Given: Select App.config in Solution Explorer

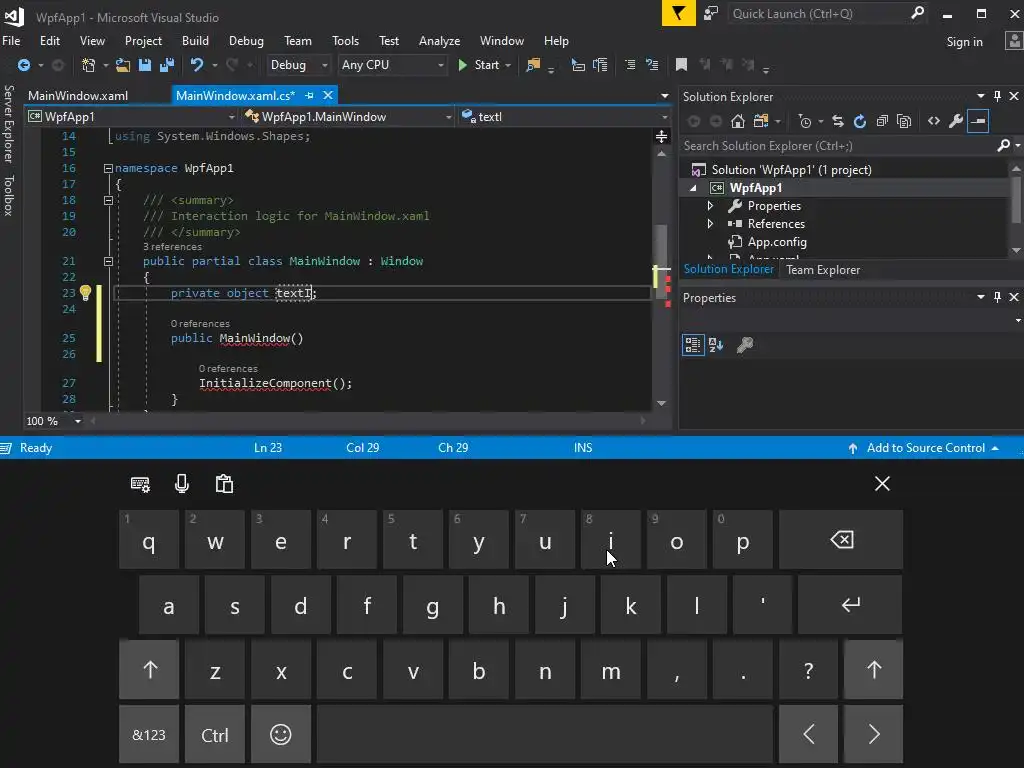Looking at the screenshot, I should pos(776,242).
